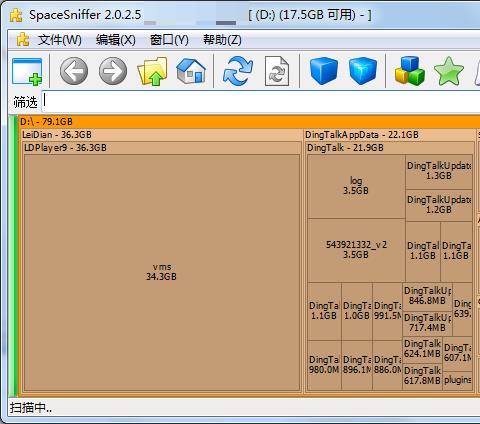Open the 帮助(Z) menu
480x424 pixels.
222,40
